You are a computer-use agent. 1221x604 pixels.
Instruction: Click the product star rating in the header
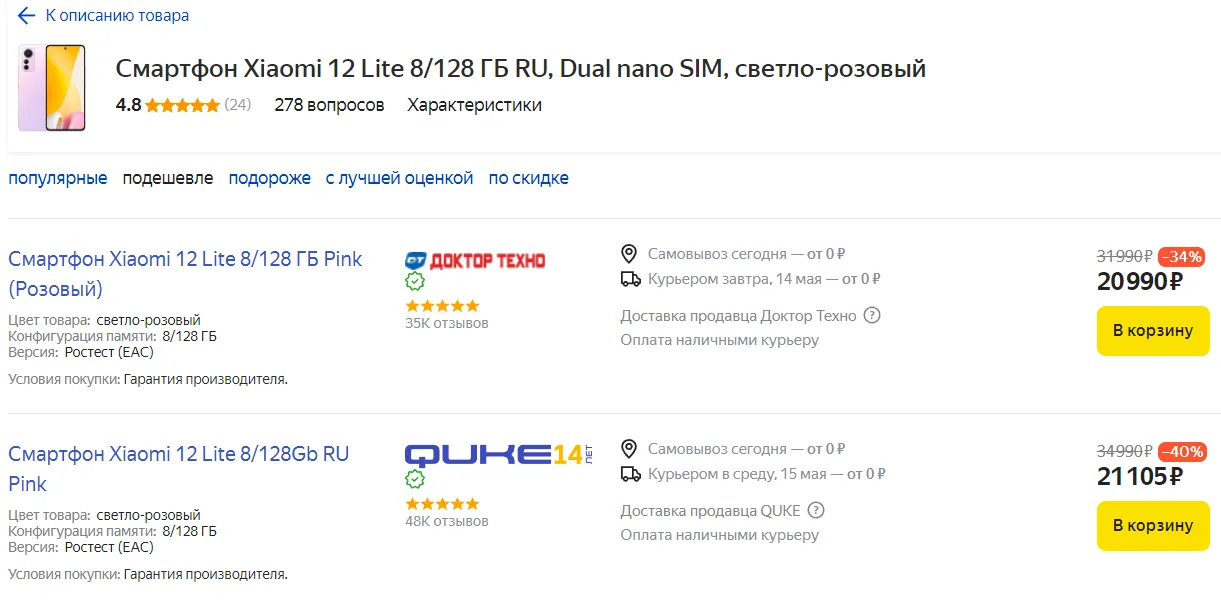tap(182, 105)
